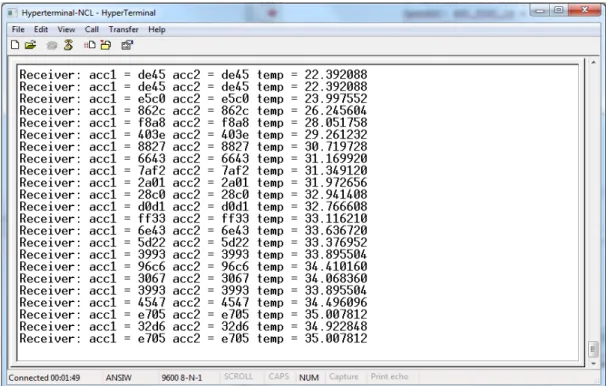The width and height of the screenshot is (606, 386).
Task: Click the temp value 34.496096
Action: tap(335, 302)
